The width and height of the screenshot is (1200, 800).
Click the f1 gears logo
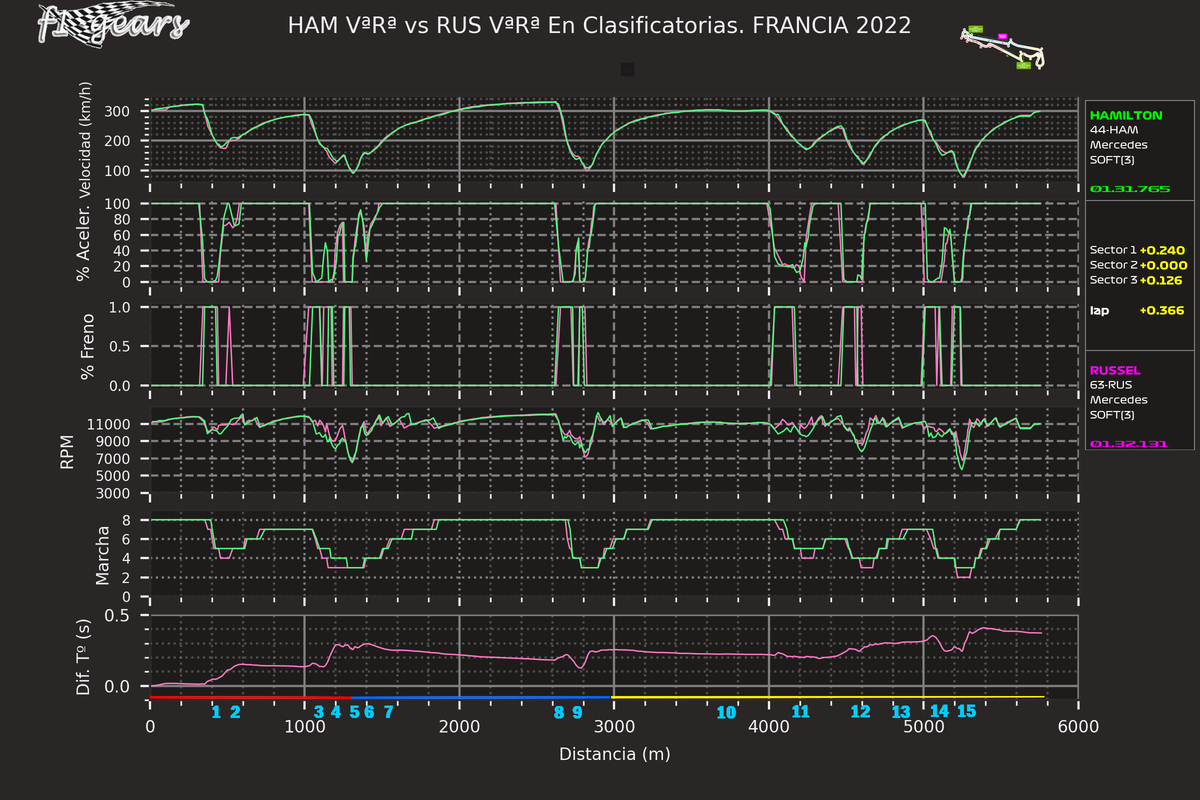point(112,24)
